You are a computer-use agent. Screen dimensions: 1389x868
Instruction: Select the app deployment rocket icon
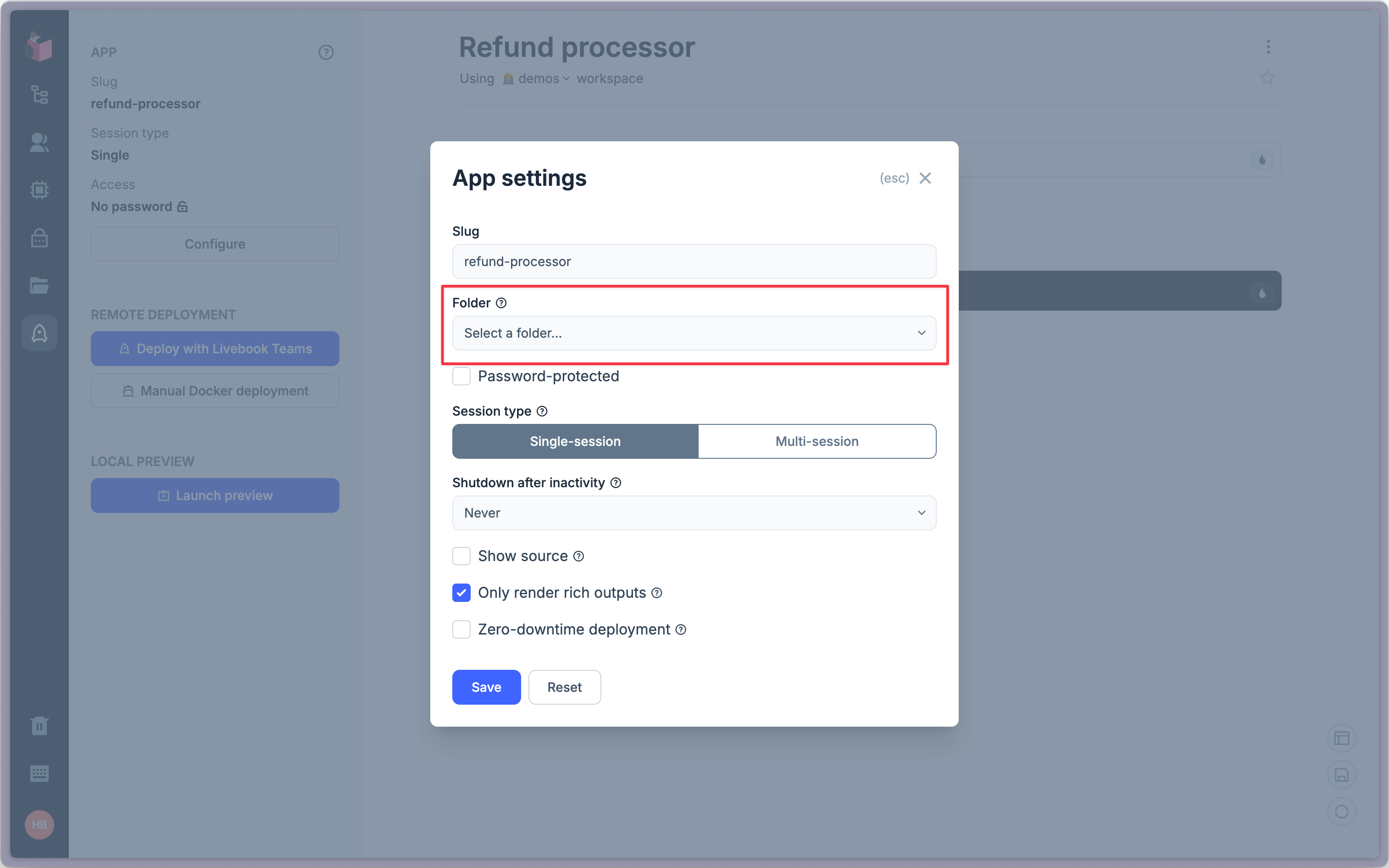point(39,333)
